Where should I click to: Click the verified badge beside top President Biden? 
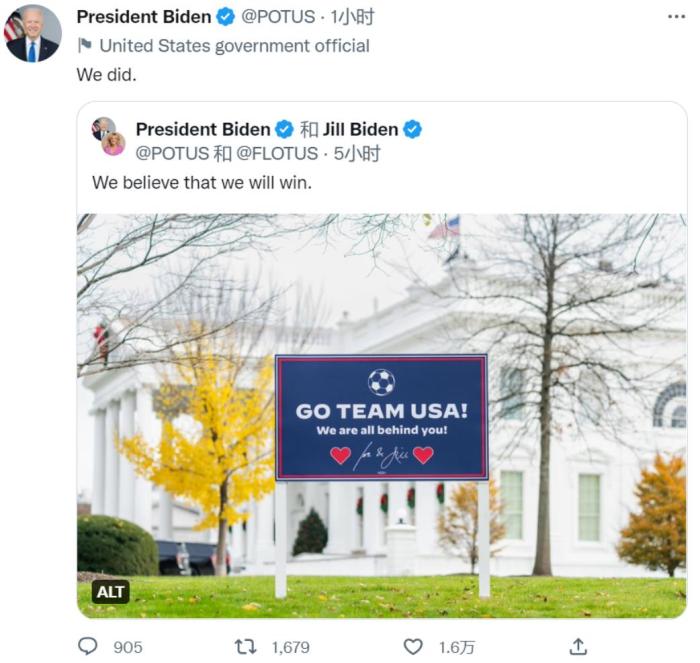226,17
